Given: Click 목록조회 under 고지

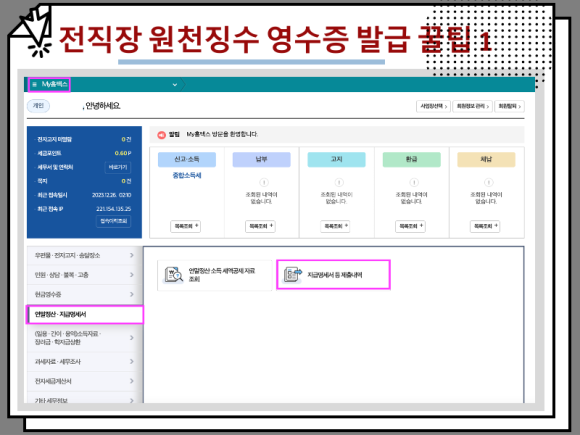Looking at the screenshot, I should [x=335, y=226].
